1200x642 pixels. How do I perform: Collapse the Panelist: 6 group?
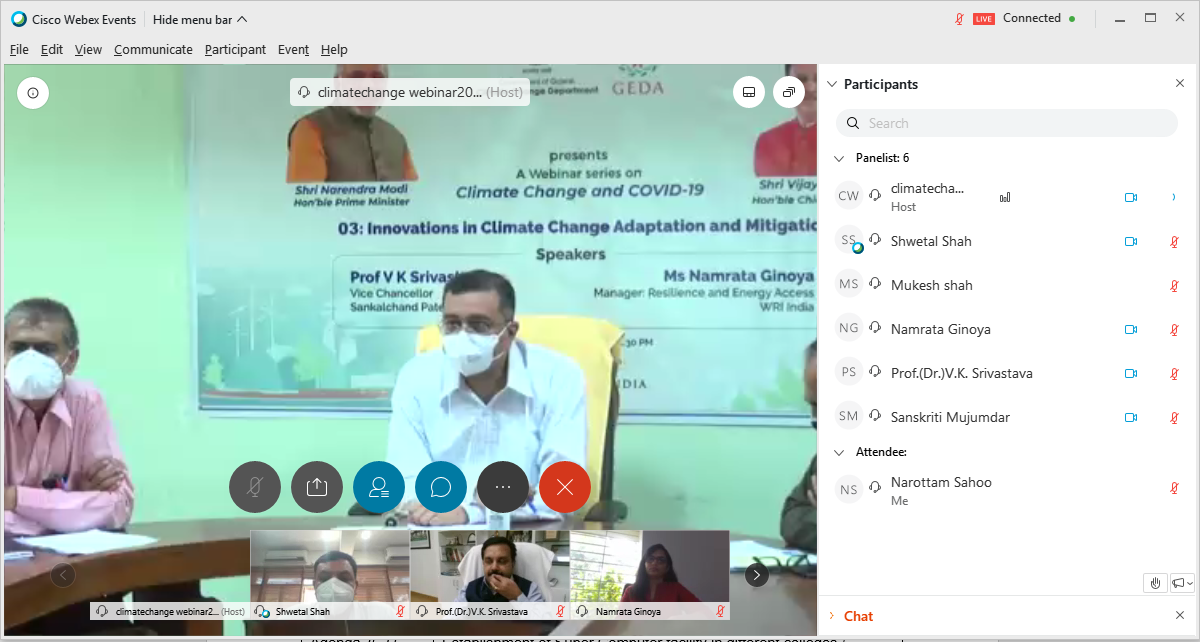tap(839, 158)
